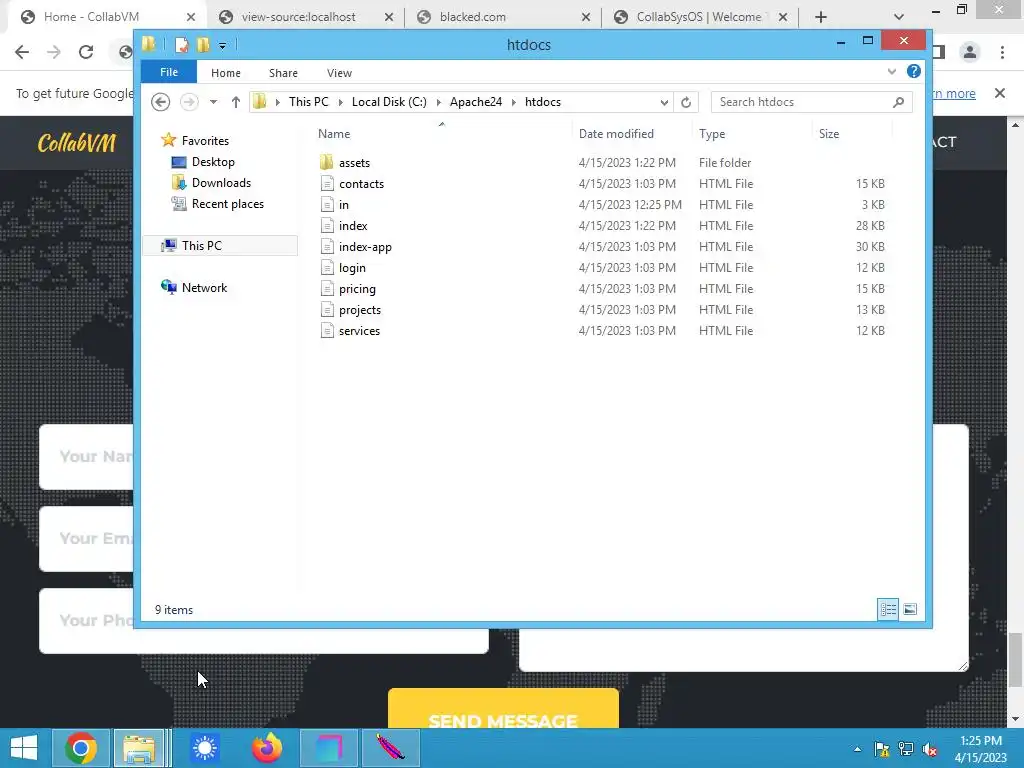Click Action Center flag tray icon
1024x768 pixels.
(x=882, y=749)
